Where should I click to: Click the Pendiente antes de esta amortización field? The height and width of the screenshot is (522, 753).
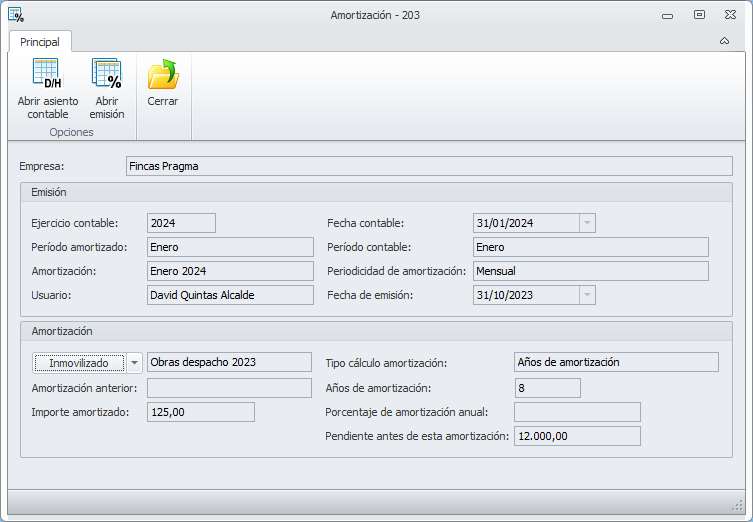tap(577, 436)
